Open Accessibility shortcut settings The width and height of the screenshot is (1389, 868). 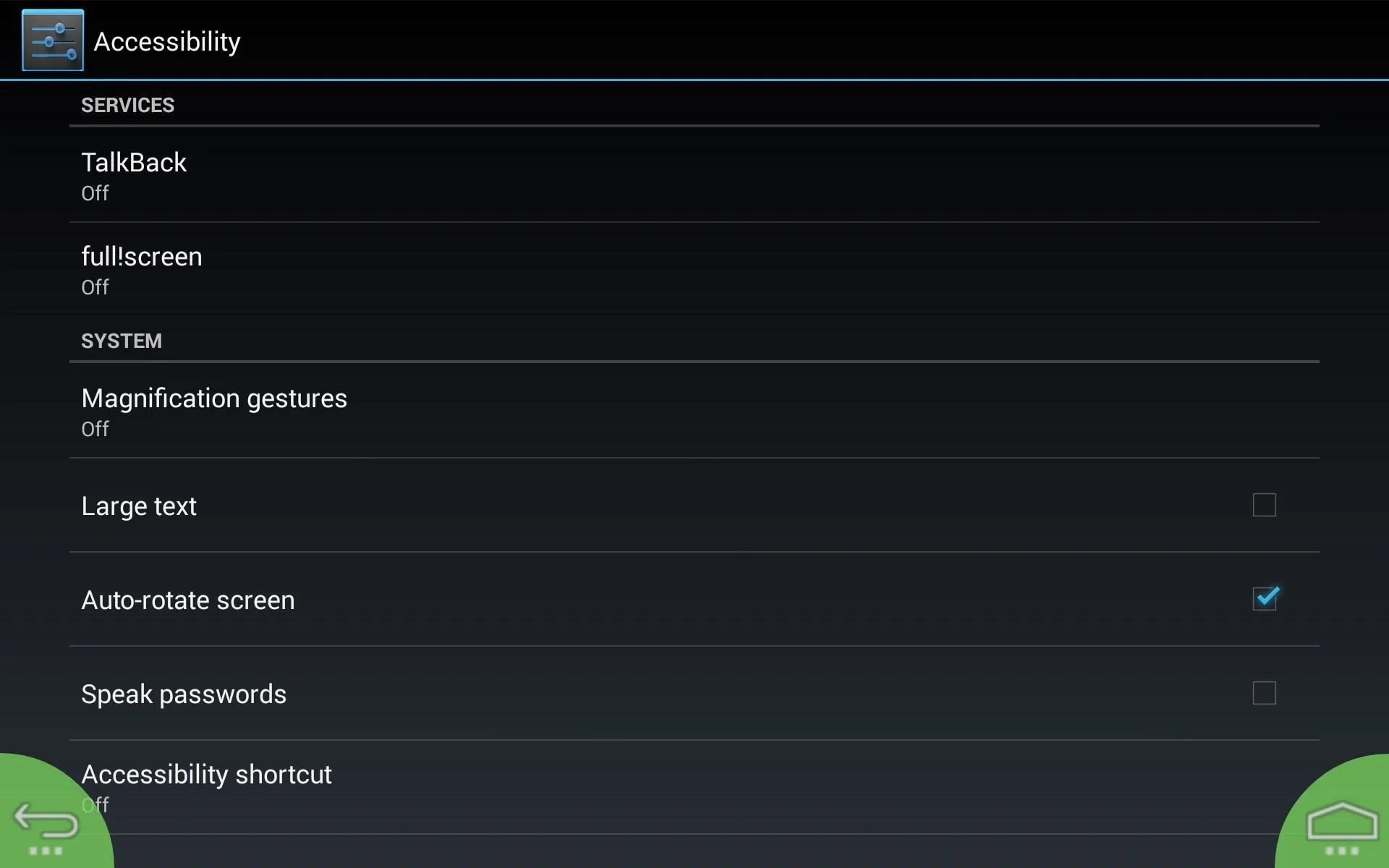click(x=694, y=788)
